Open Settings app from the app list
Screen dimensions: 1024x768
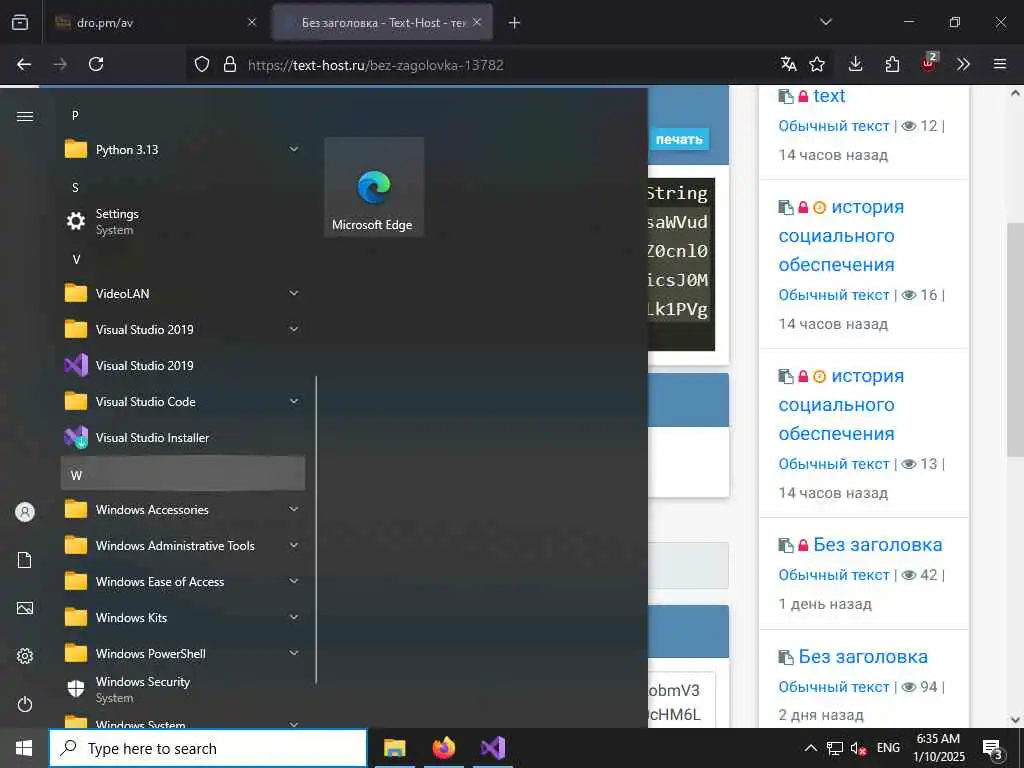click(x=183, y=221)
